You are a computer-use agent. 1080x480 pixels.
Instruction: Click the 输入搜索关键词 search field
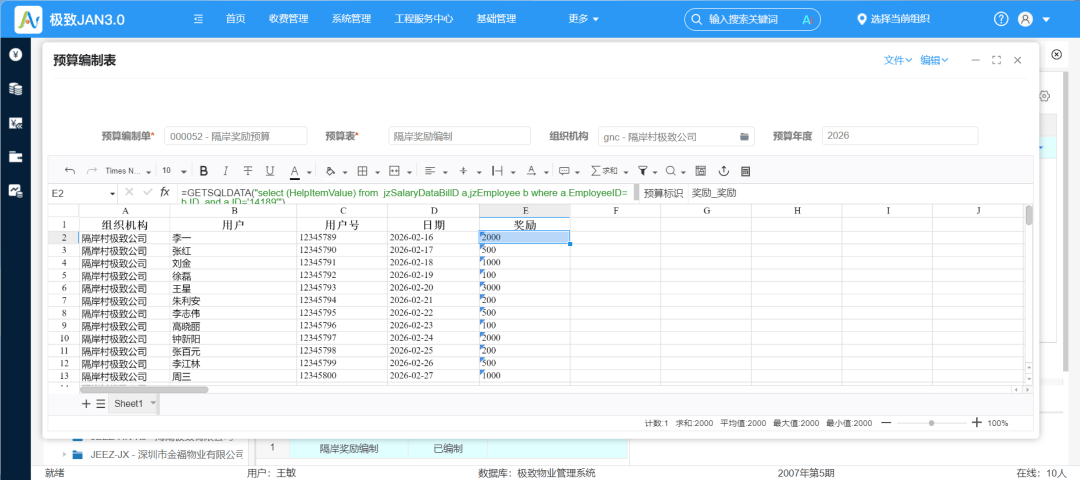pyautogui.click(x=752, y=19)
